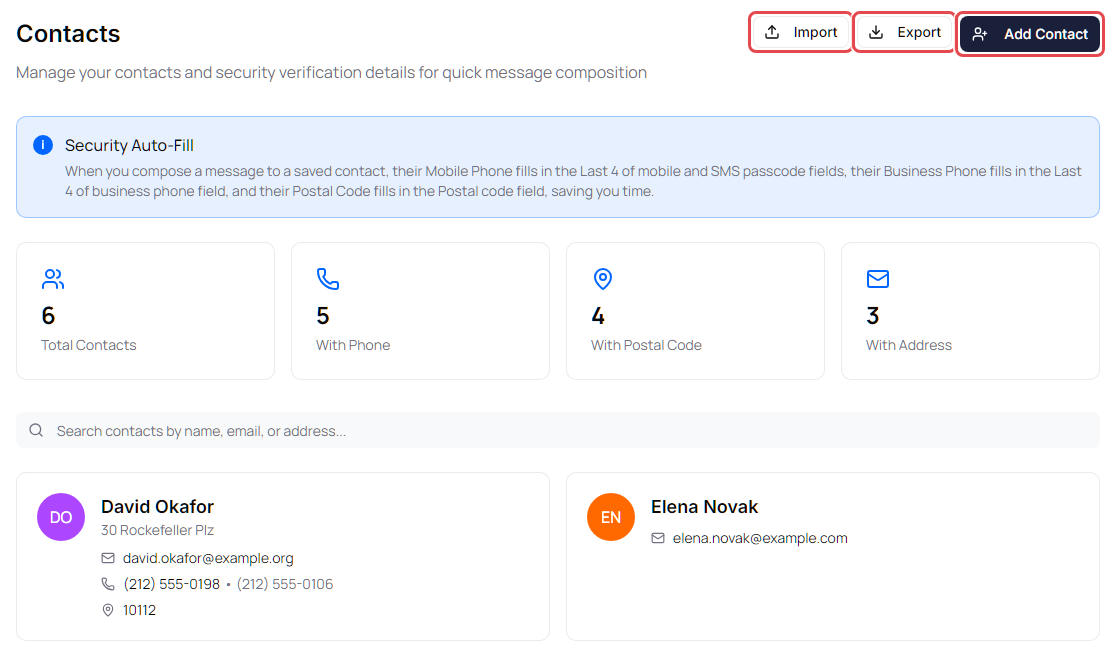Open the Elena Novak contact name

pos(705,507)
